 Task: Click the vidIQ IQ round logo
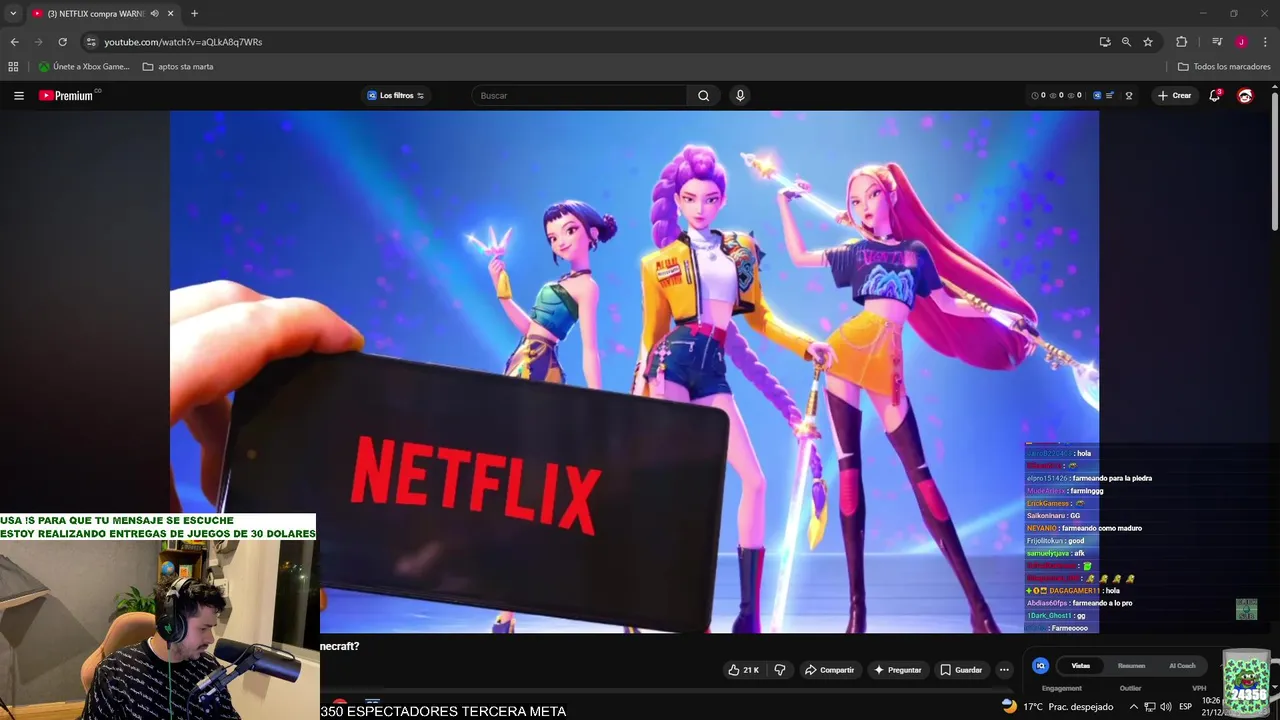[x=1040, y=666]
